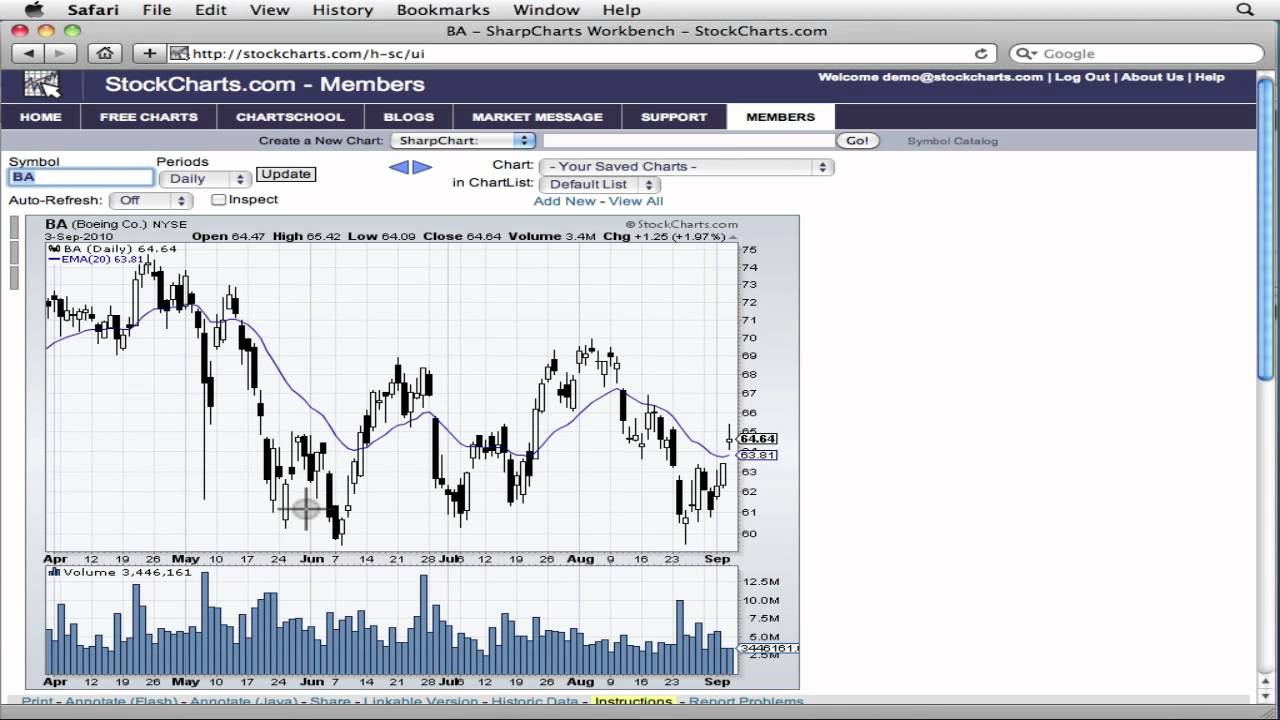The width and height of the screenshot is (1280, 720).
Task: Open the CHARTSCHOOL tab
Action: [x=290, y=117]
